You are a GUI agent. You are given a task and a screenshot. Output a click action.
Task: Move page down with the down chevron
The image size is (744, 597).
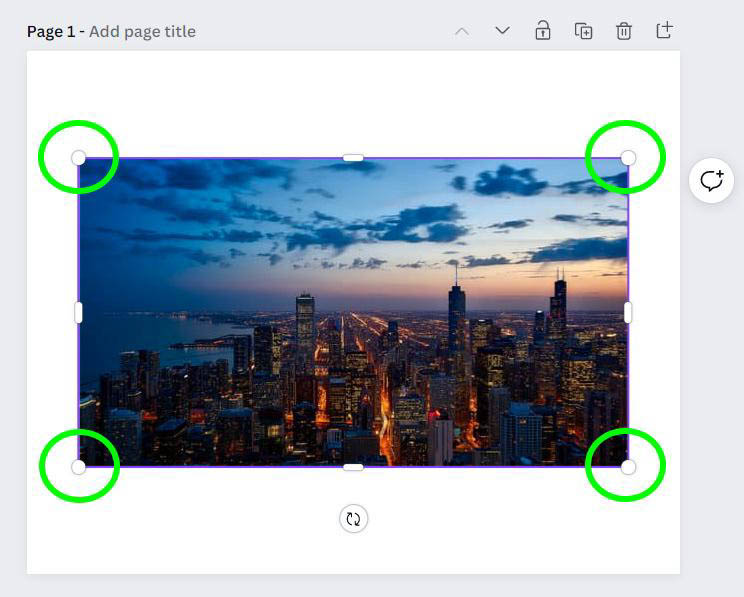502,31
